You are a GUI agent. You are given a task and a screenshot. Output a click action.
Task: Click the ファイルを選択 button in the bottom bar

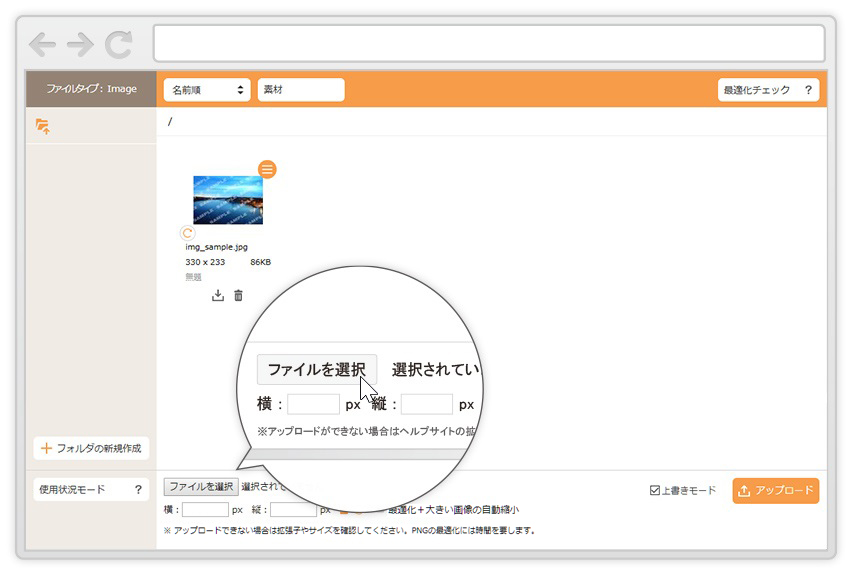[x=200, y=487]
